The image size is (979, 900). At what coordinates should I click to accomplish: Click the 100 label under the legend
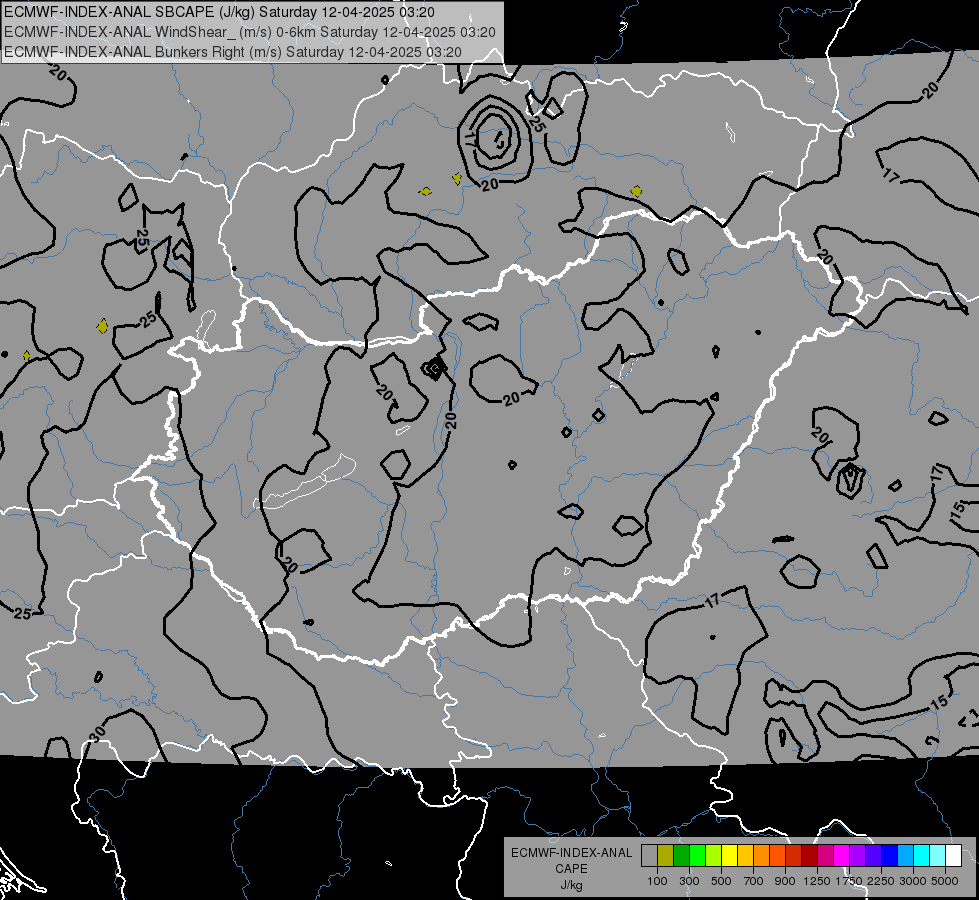(657, 881)
